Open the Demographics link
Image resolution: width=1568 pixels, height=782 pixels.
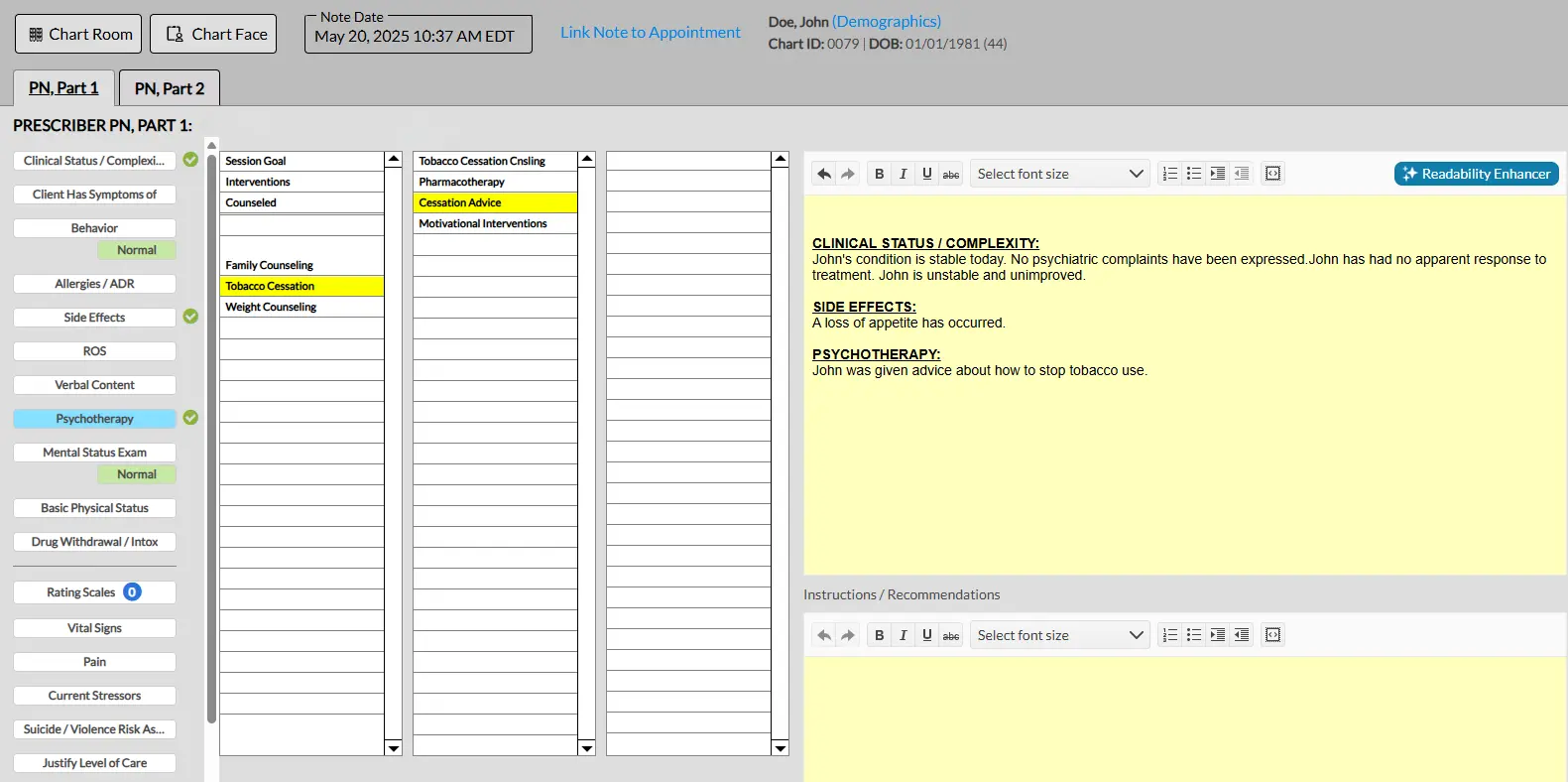point(887,21)
